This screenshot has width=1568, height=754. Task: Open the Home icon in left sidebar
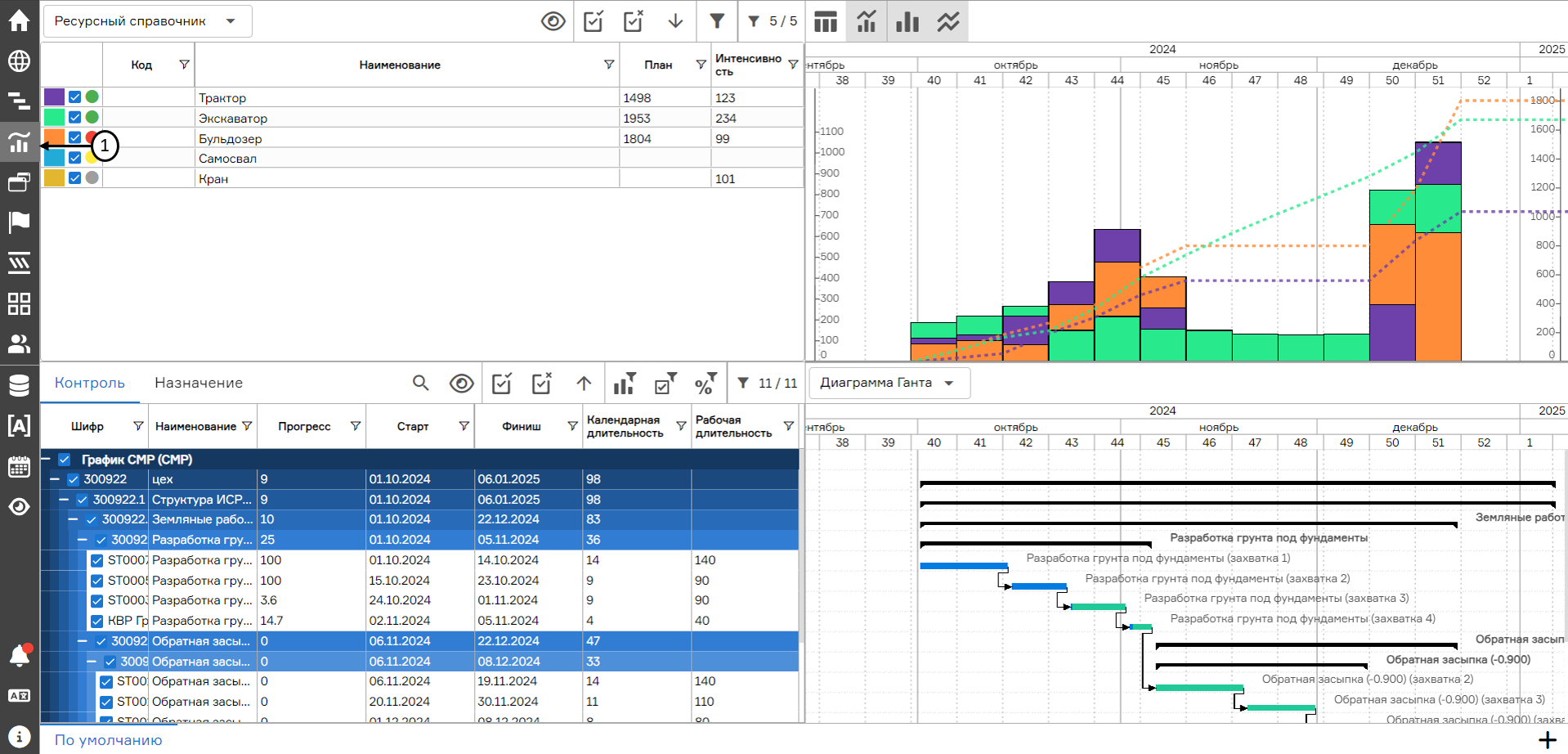[19, 20]
